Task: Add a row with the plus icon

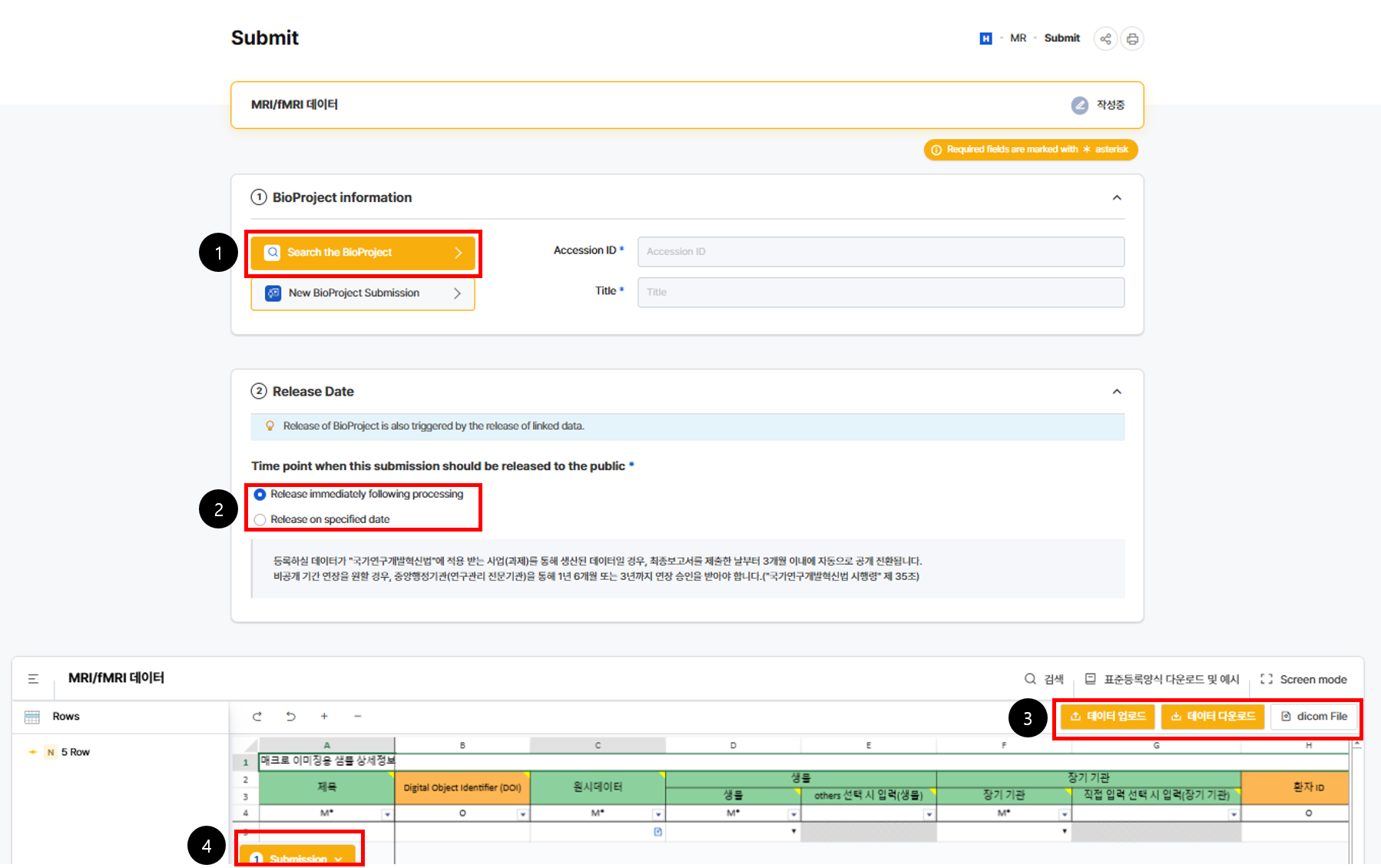Action: 324,717
